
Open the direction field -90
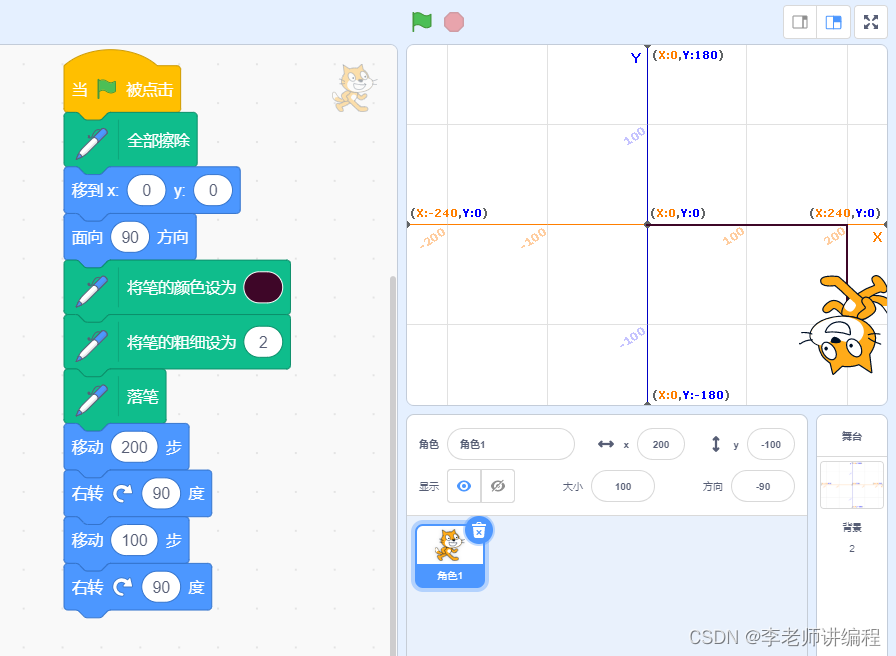[763, 486]
